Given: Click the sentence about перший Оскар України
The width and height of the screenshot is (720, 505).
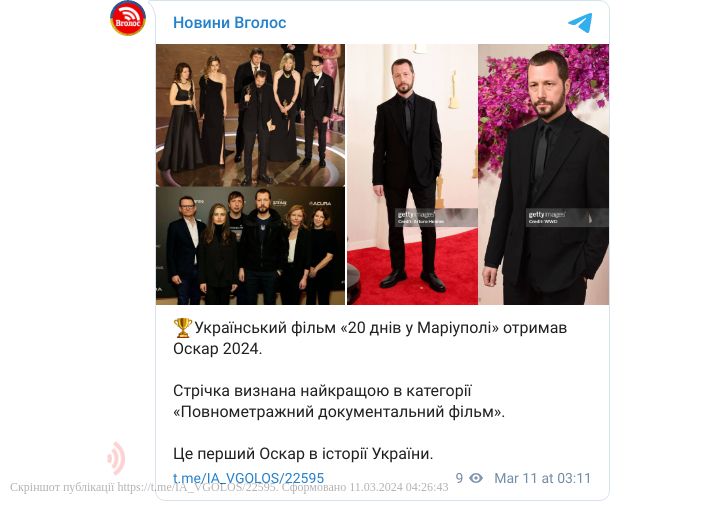Looking at the screenshot, I should click(303, 454).
